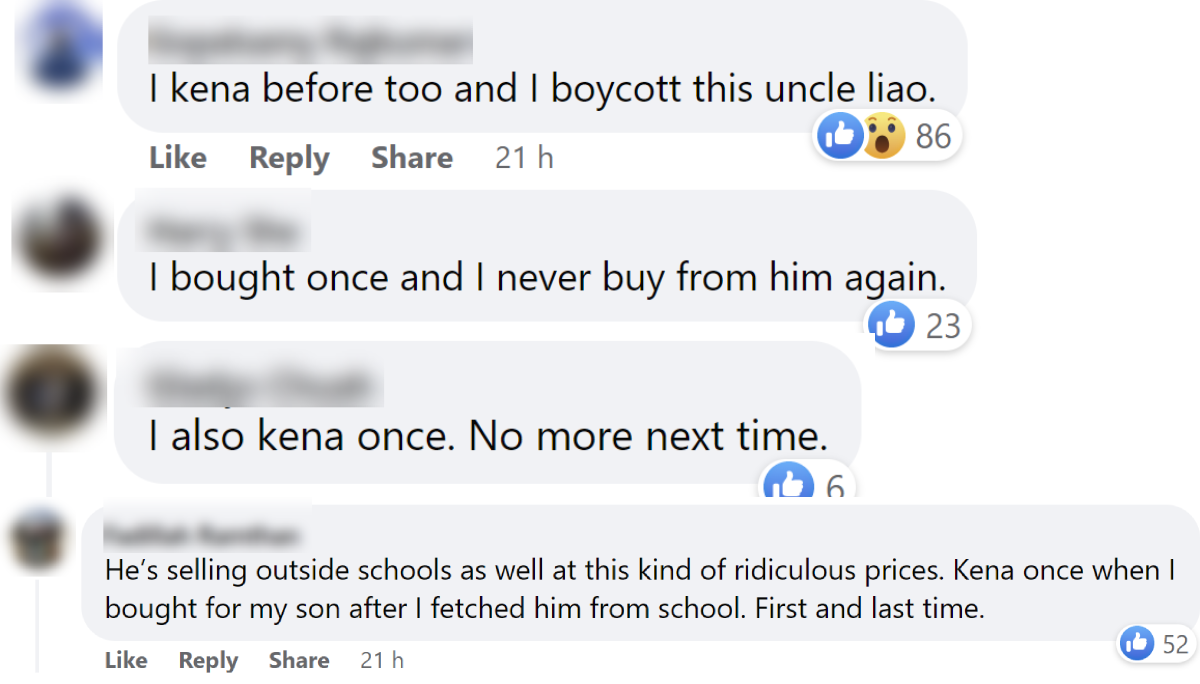
Task: Reply to the "boycott this uncle" comment
Action: 289,158
